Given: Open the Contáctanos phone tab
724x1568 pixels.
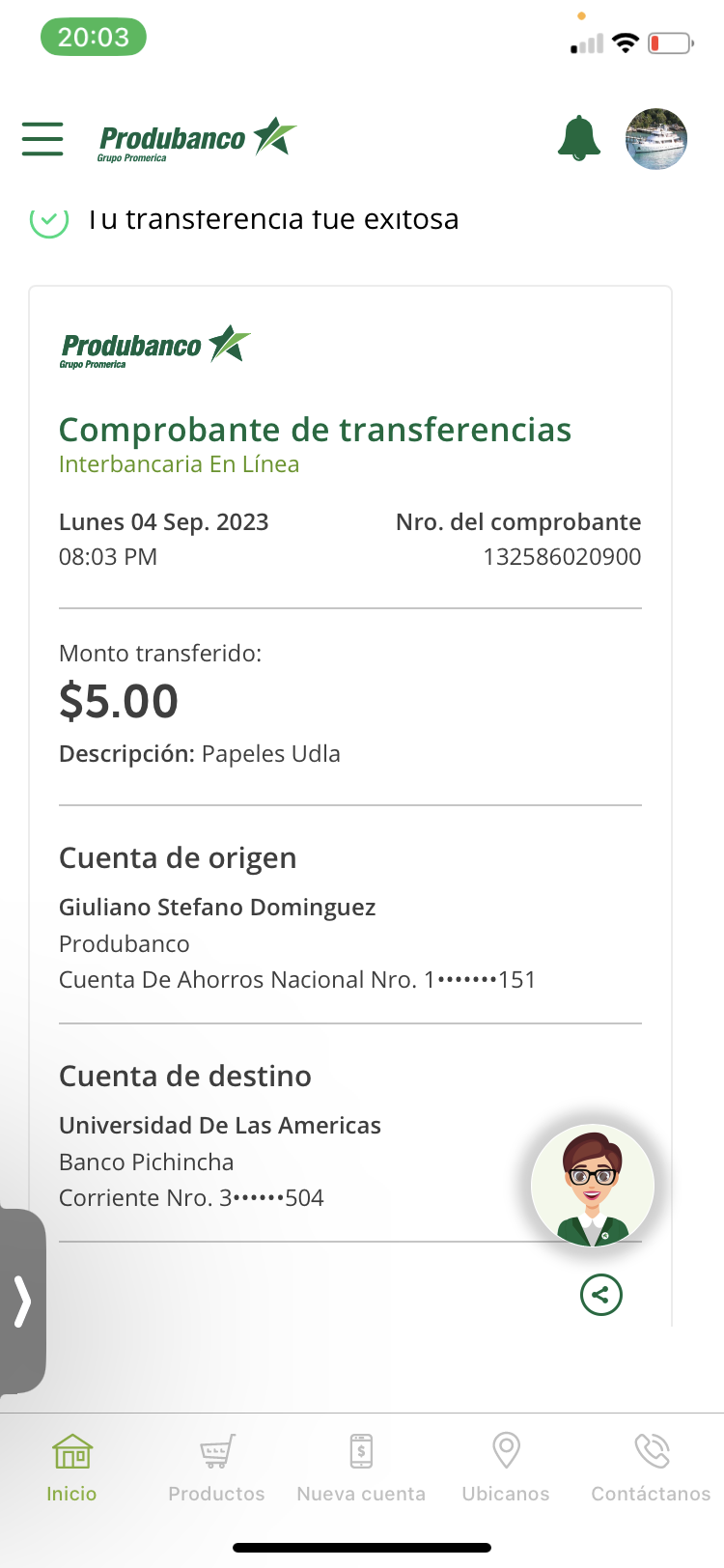Looking at the screenshot, I should point(651,1468).
